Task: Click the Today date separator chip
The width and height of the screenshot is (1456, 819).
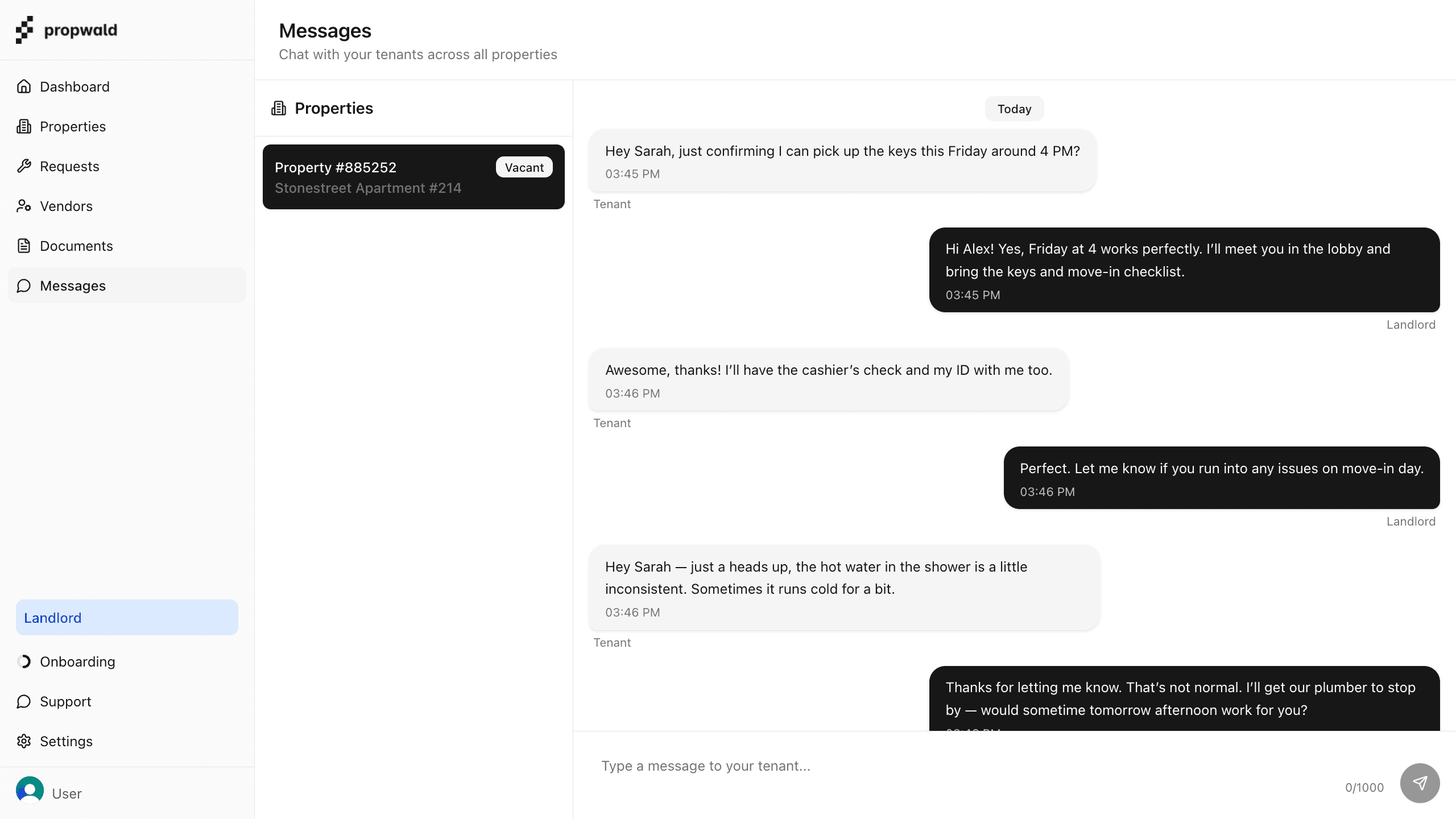Action: click(x=1014, y=109)
